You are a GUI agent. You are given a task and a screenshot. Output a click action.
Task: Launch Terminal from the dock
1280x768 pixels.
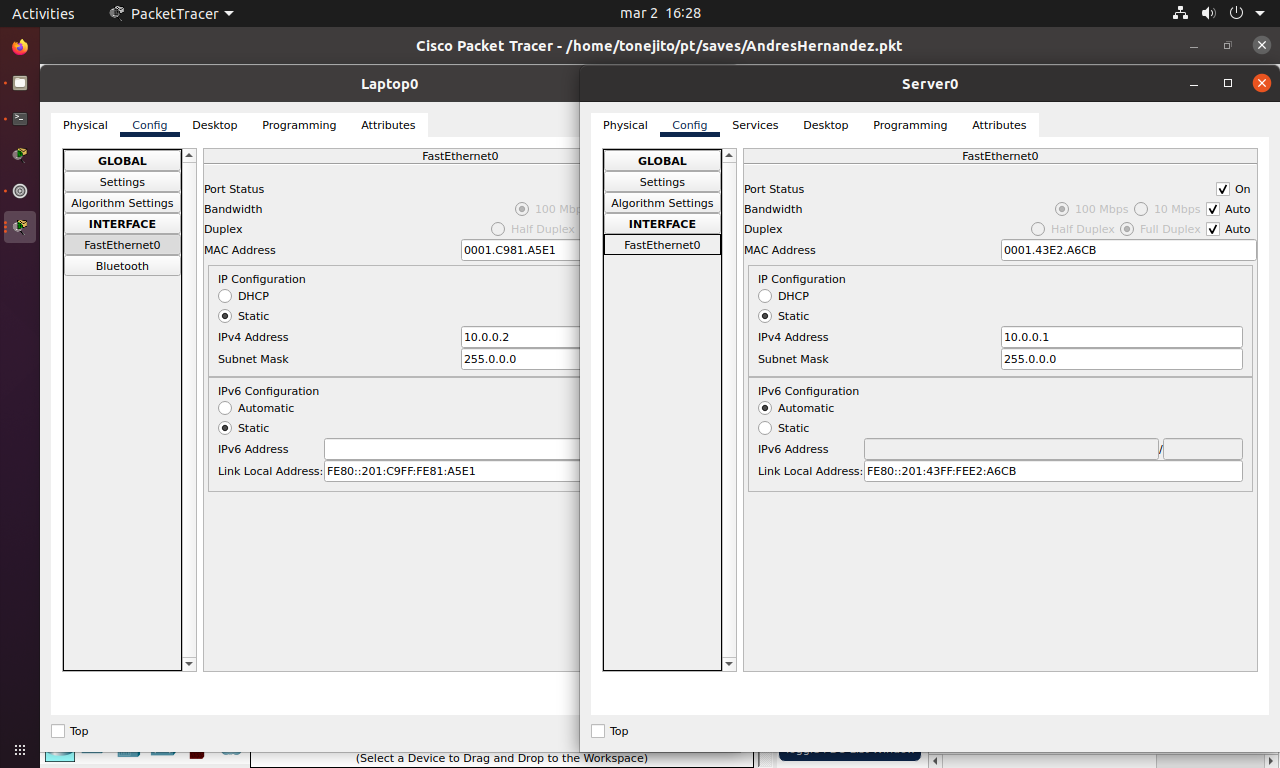[x=20, y=119]
